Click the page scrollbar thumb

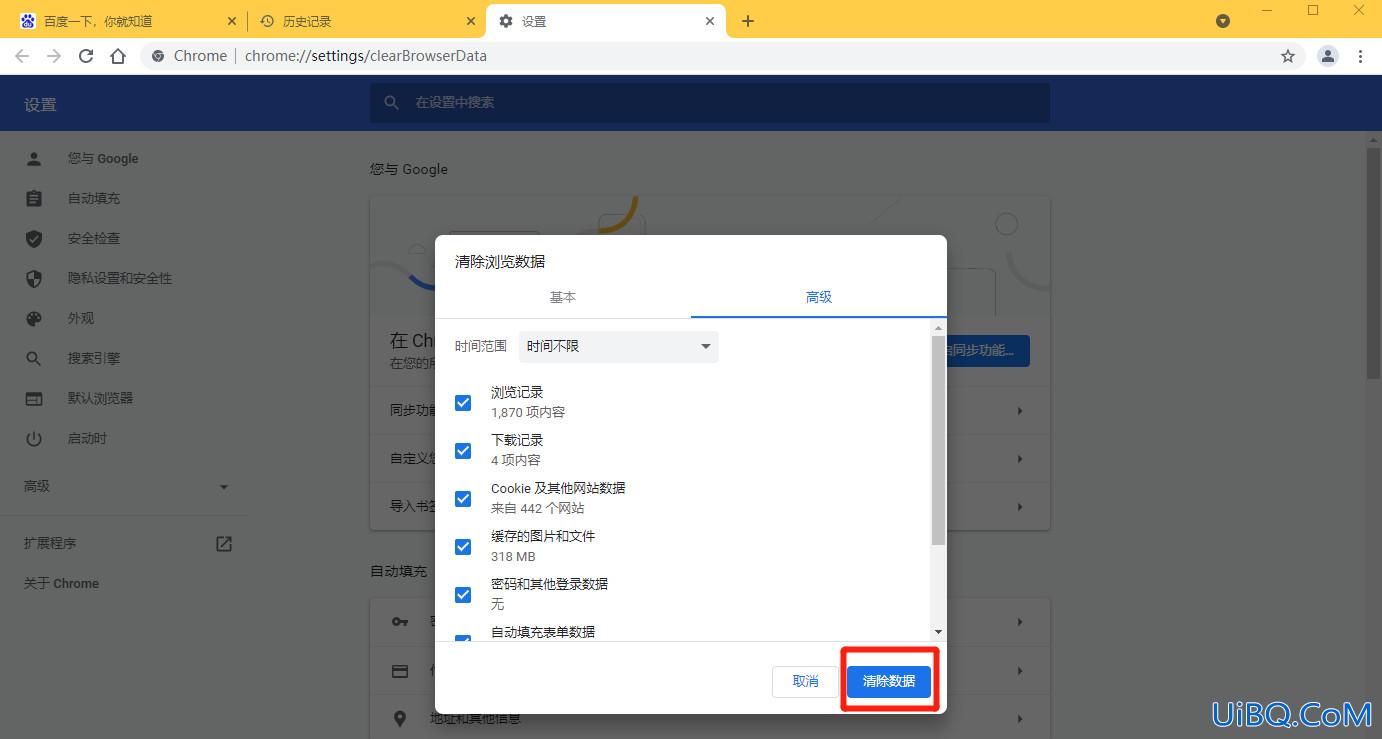[1374, 263]
